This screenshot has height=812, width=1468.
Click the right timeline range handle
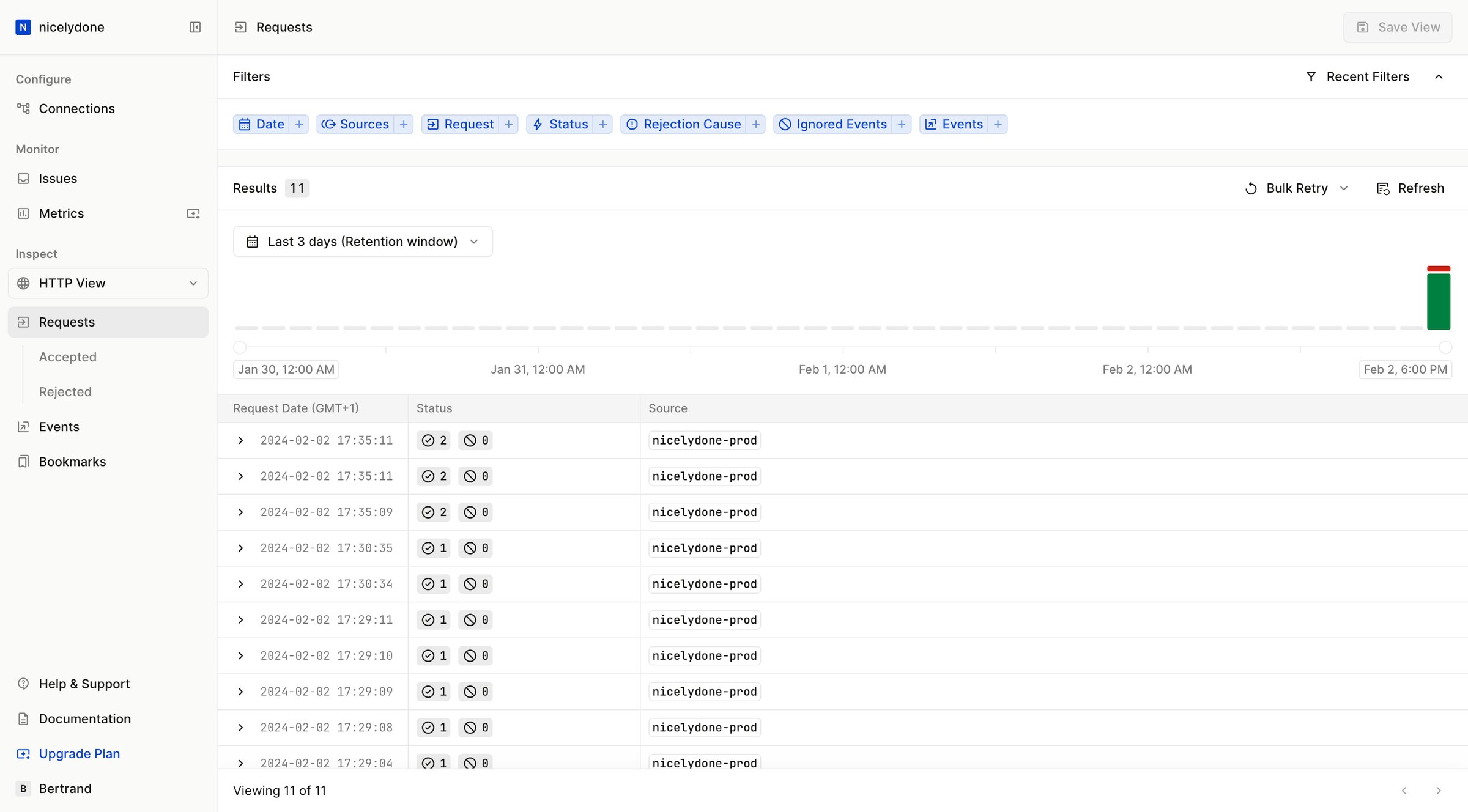point(1445,347)
